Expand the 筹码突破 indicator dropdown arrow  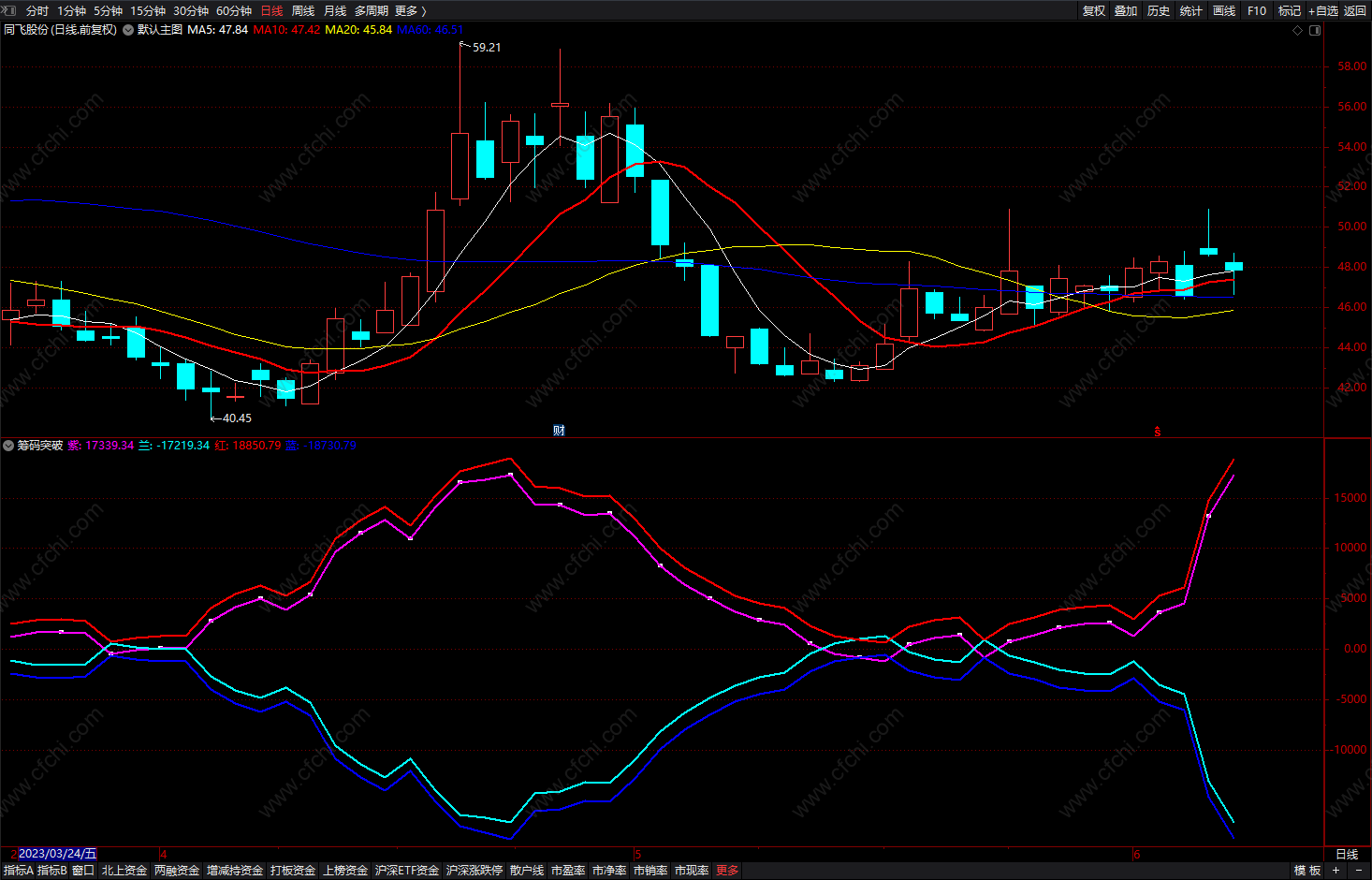tap(8, 446)
